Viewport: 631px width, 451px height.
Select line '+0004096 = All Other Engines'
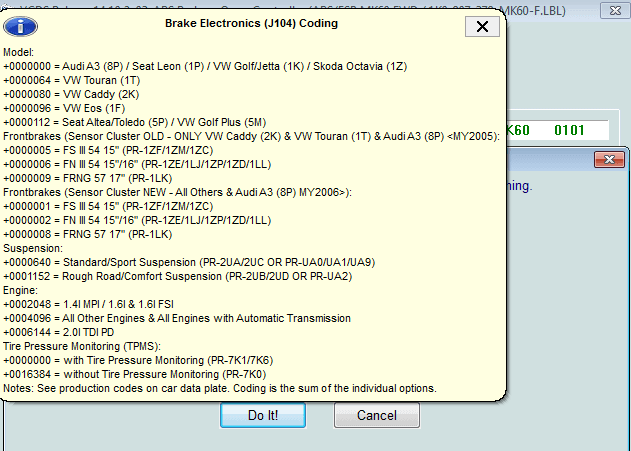pyautogui.click(x=177, y=318)
